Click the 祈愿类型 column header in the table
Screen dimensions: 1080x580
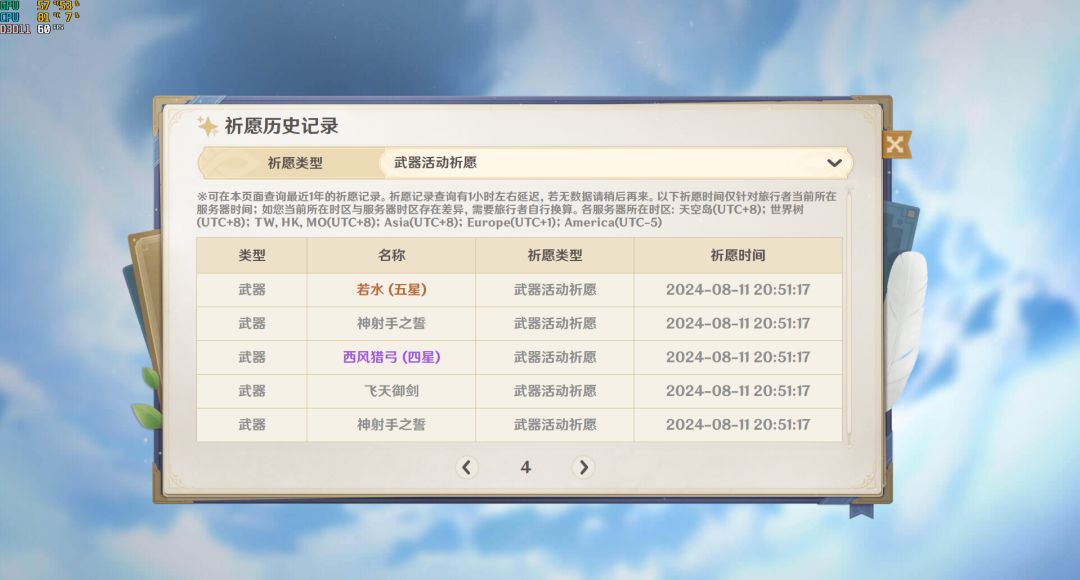[x=554, y=256]
